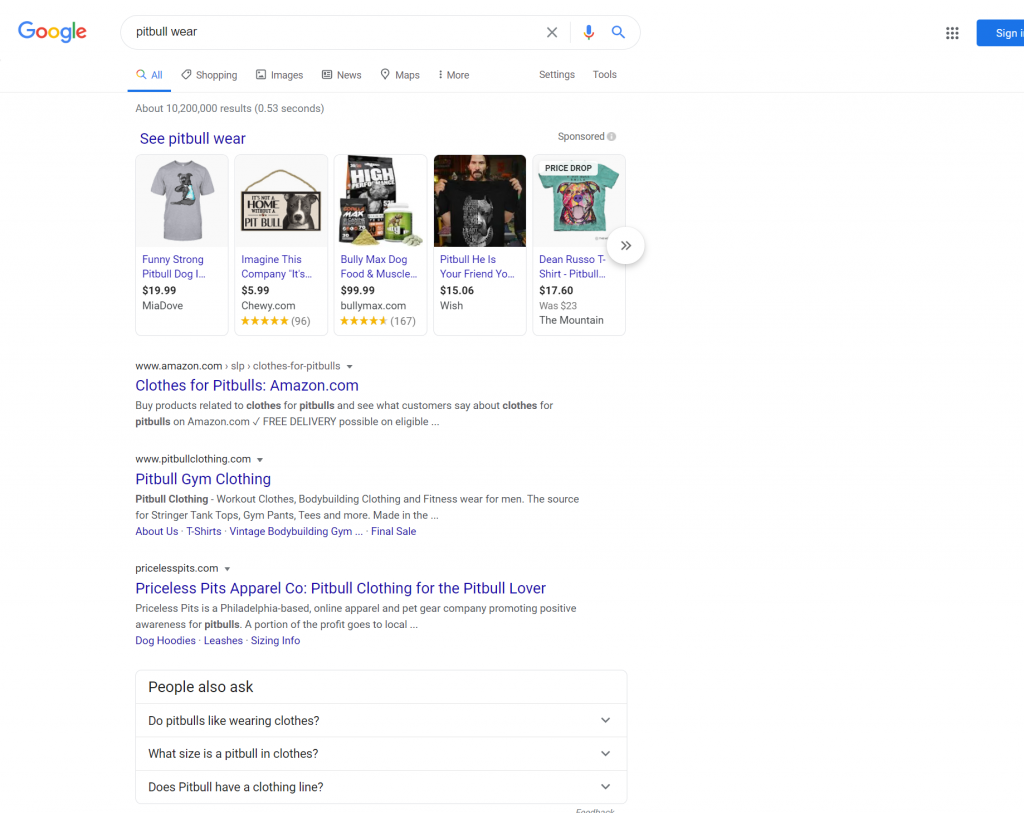Image resolution: width=1024 pixels, height=813 pixels.
Task: Open T-Shirts sitelink
Action: tap(204, 532)
